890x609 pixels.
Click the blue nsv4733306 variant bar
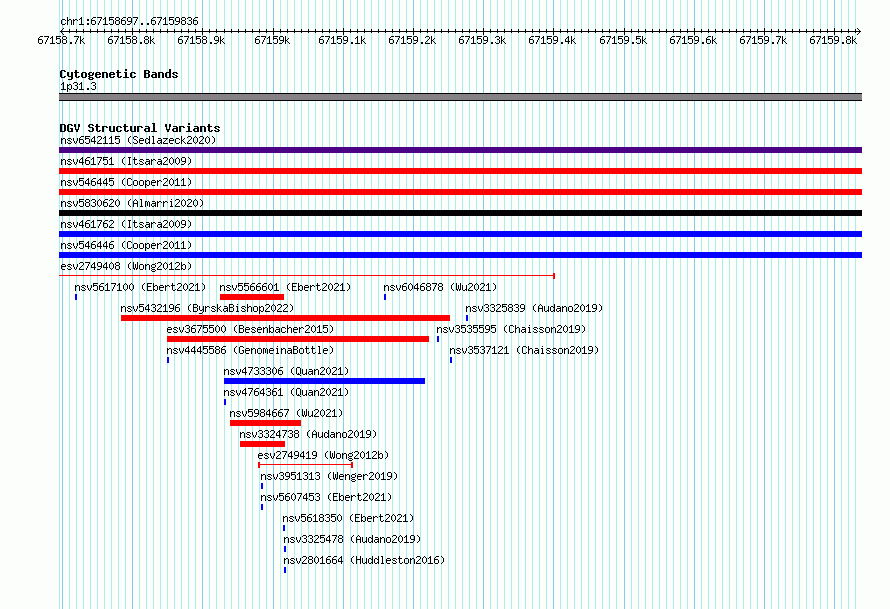(325, 381)
